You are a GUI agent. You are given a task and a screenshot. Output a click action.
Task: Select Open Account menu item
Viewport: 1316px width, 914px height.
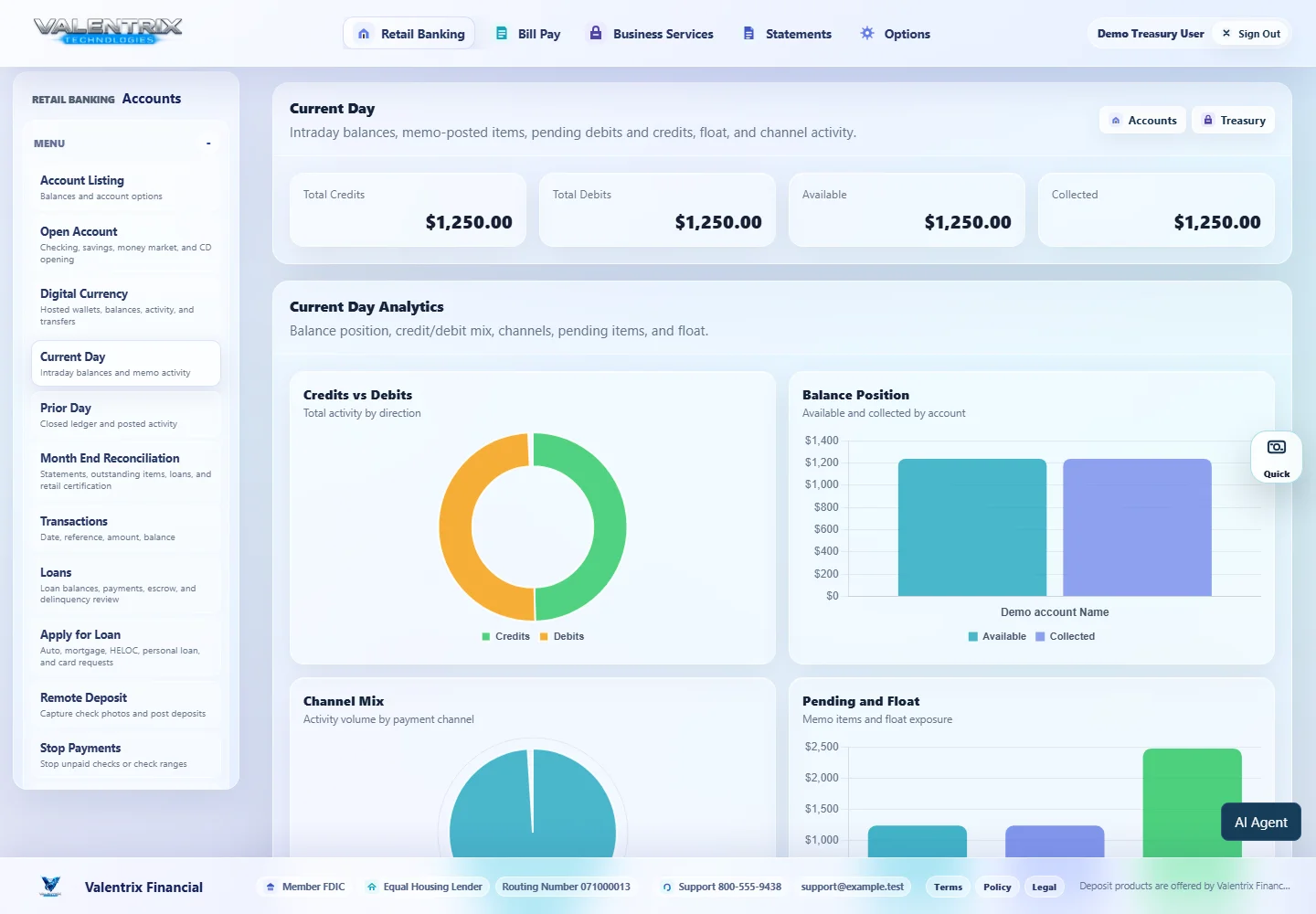pyautogui.click(x=126, y=245)
